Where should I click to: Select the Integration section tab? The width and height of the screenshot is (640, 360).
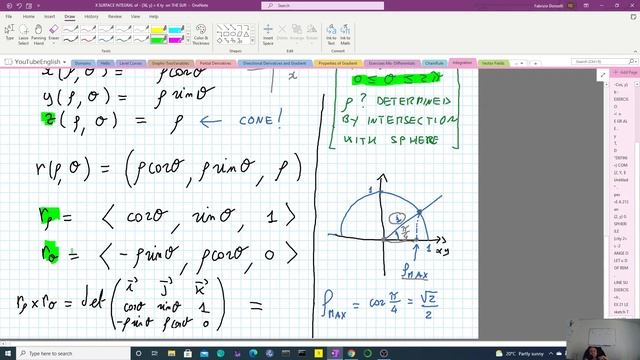[x=462, y=63]
